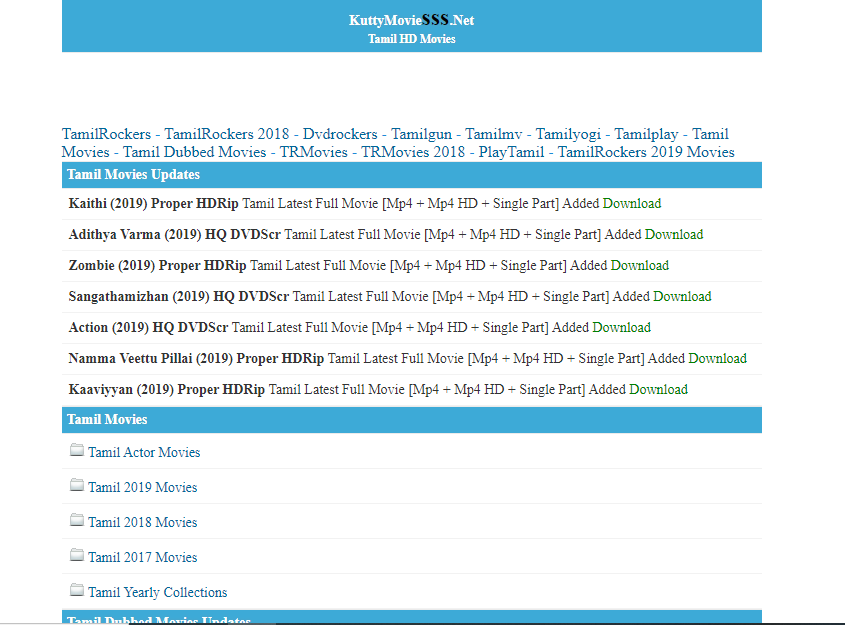Click the folder icon beside Tamil Yearly Collections
This screenshot has width=845, height=625.
pos(77,590)
